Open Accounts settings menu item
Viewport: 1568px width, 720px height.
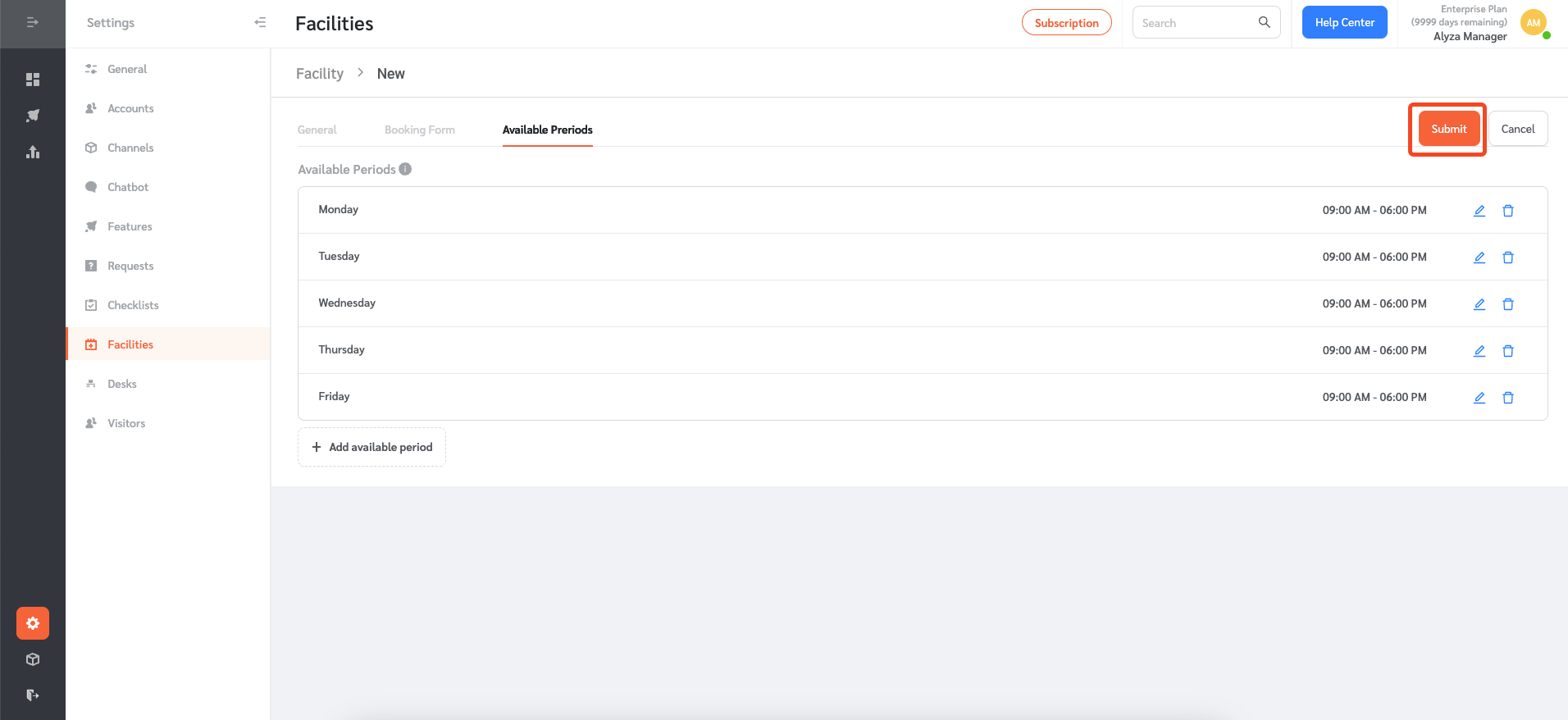[x=168, y=108]
